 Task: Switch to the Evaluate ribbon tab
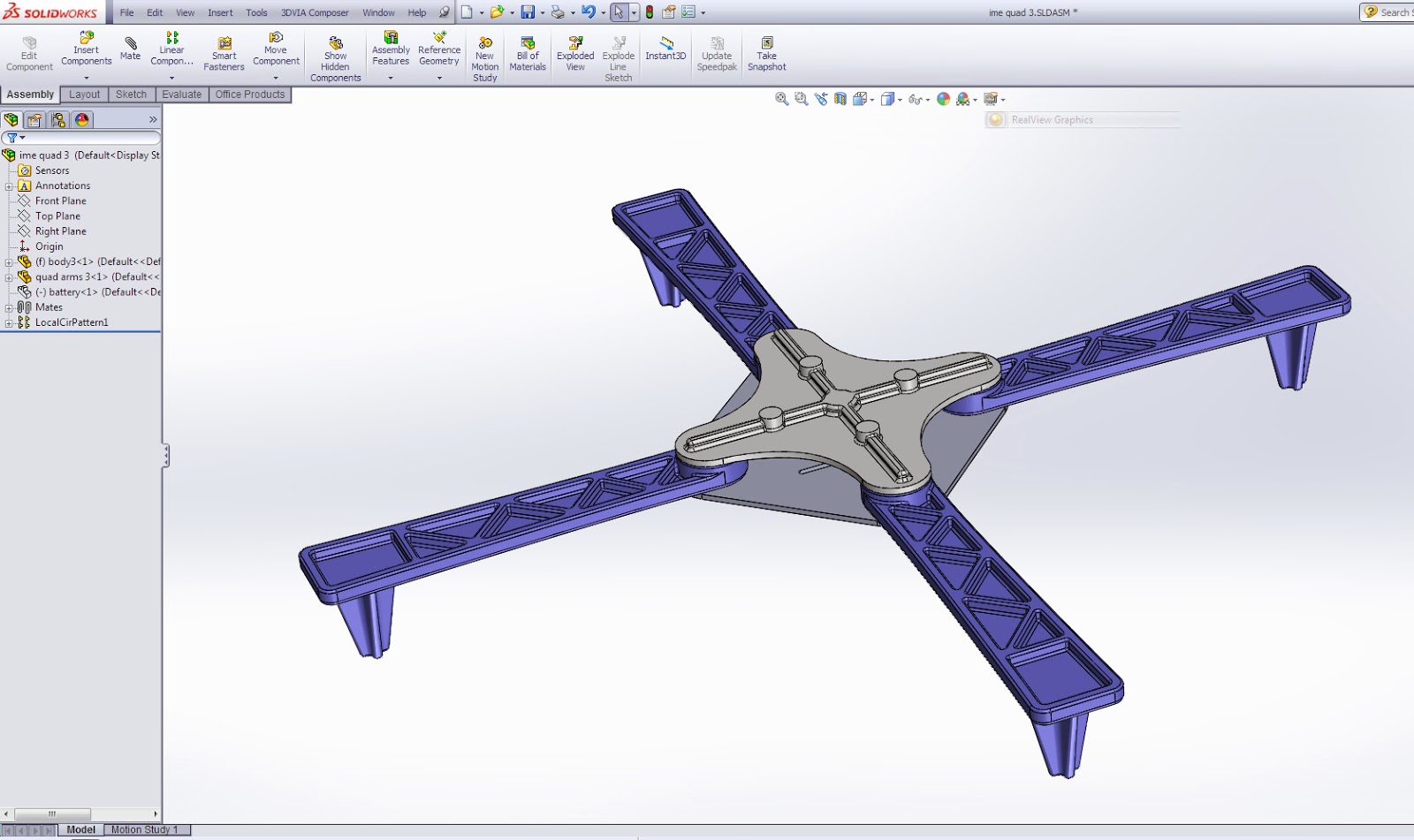click(181, 95)
